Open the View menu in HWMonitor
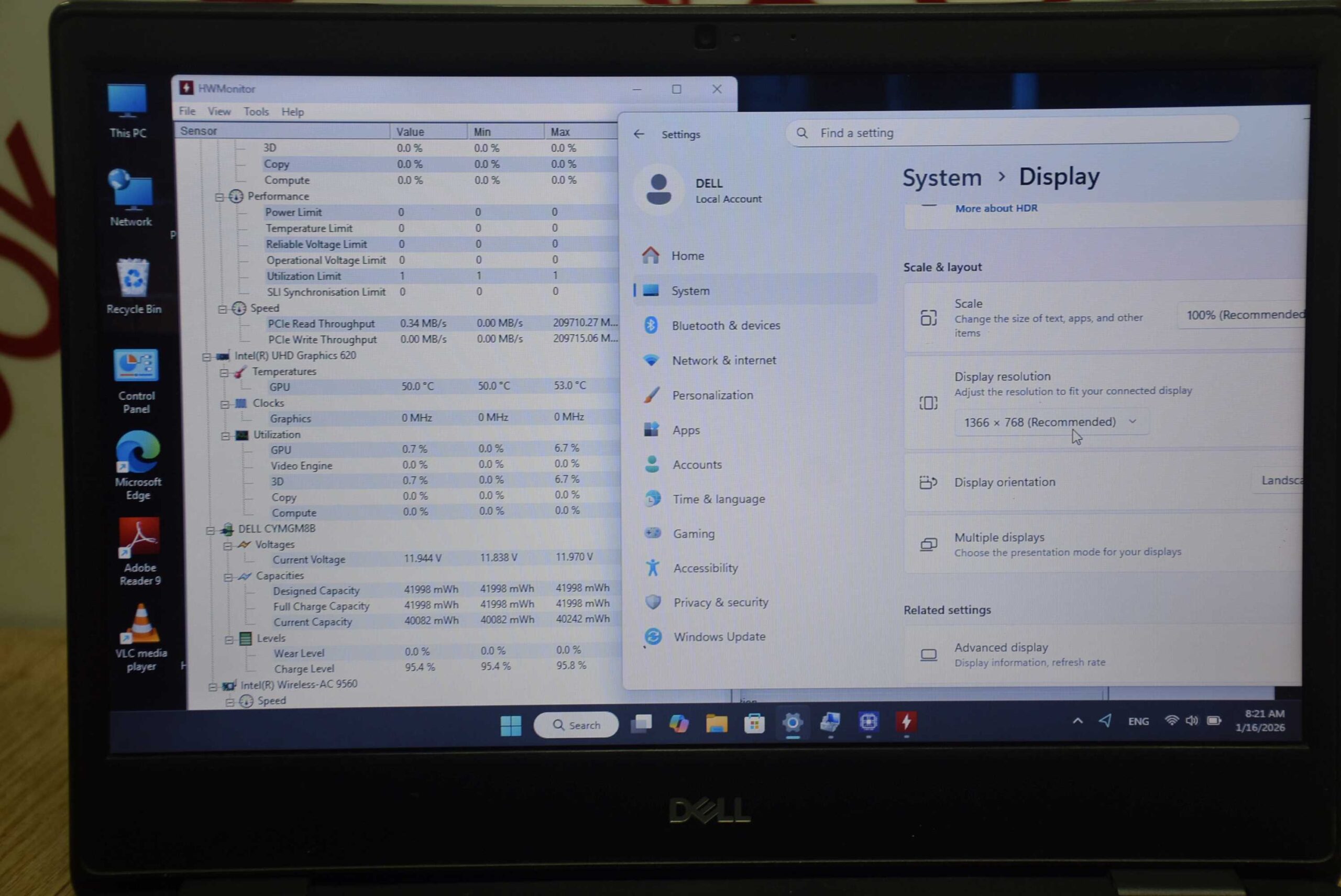The width and height of the screenshot is (1341, 896). pyautogui.click(x=219, y=112)
